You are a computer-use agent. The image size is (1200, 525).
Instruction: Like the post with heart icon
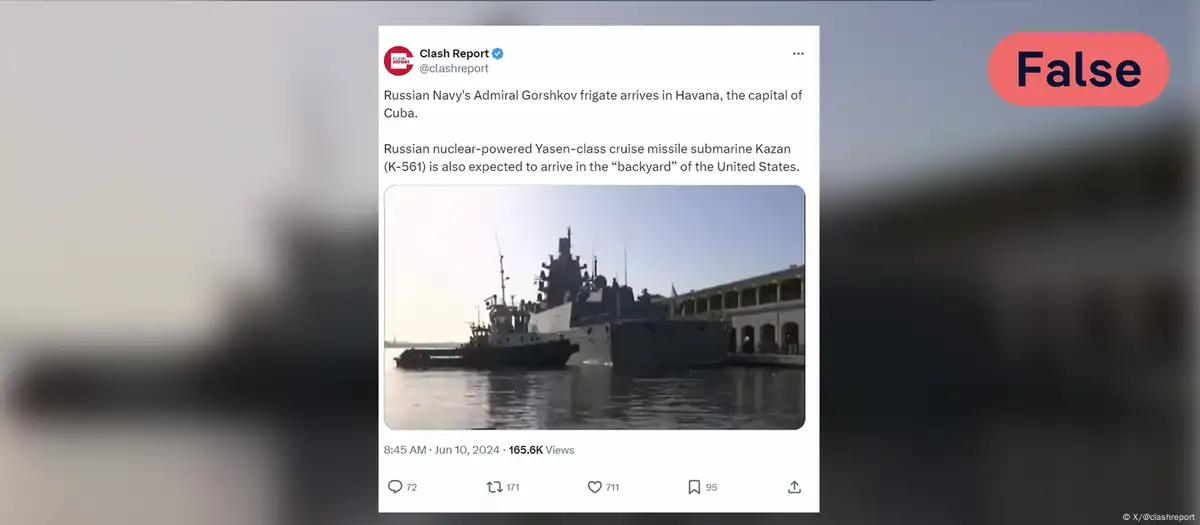[594, 487]
